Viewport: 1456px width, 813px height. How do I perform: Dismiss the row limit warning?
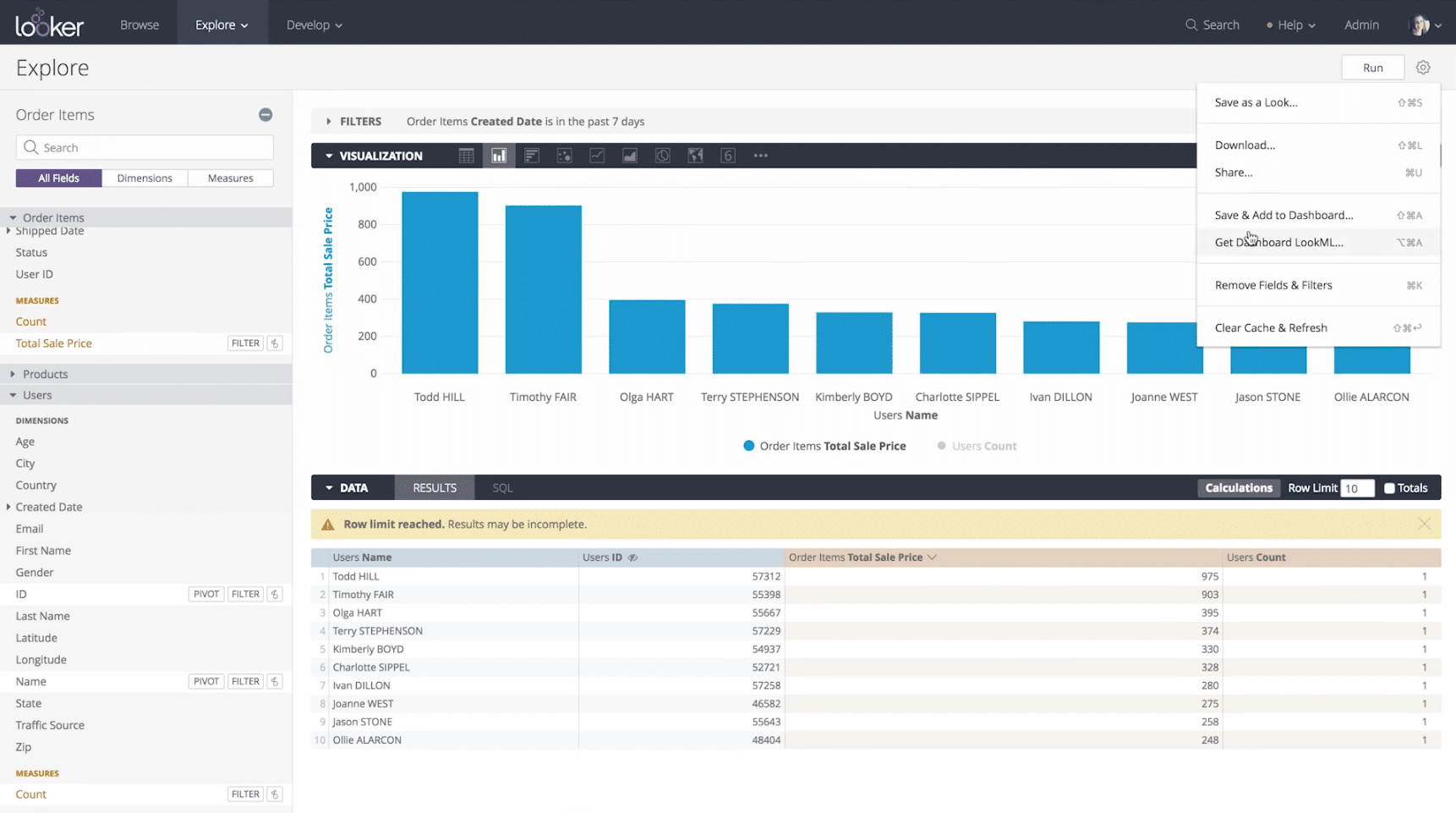(1424, 525)
